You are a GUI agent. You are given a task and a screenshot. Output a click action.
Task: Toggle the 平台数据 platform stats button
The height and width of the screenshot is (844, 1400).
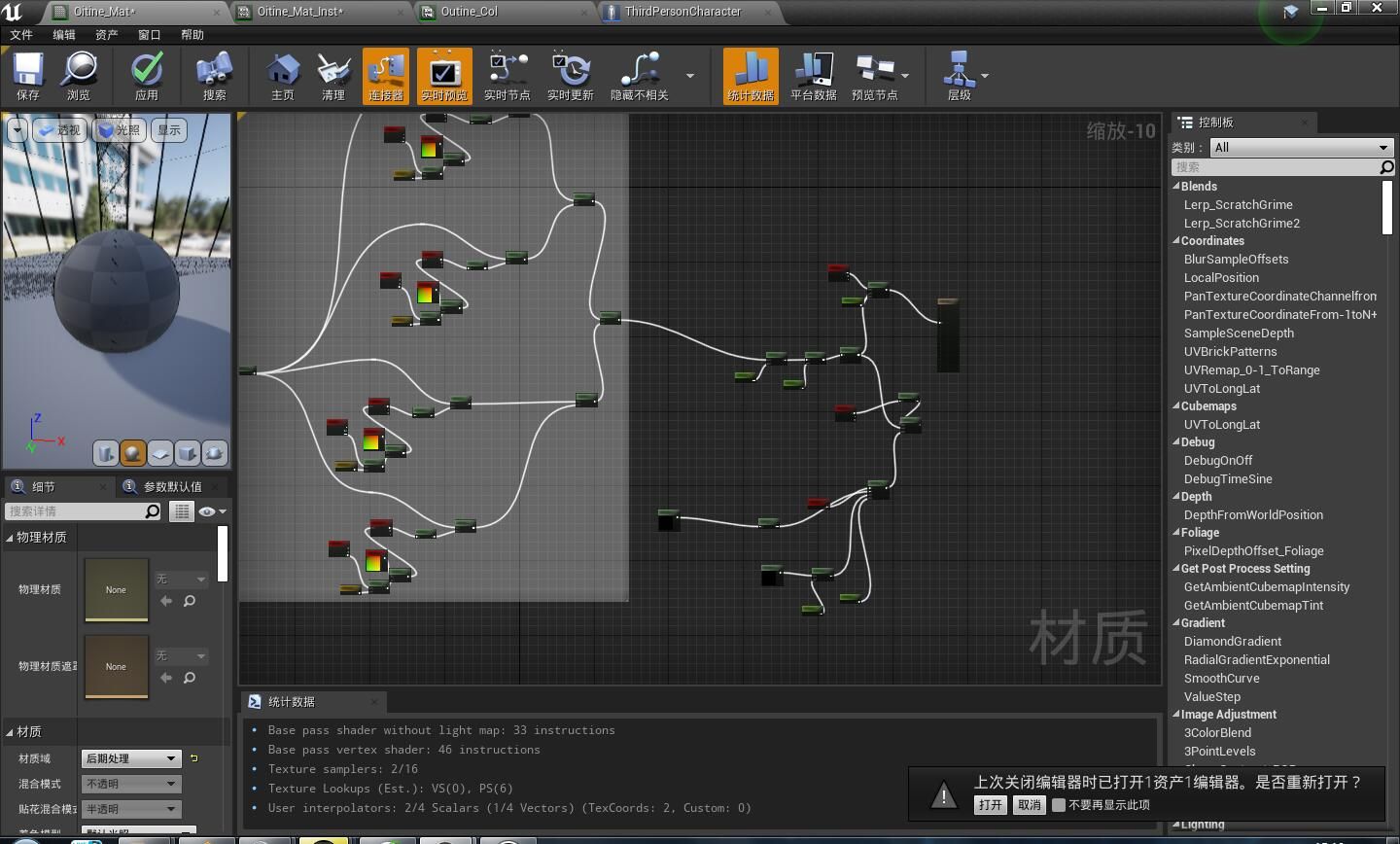coord(814,76)
